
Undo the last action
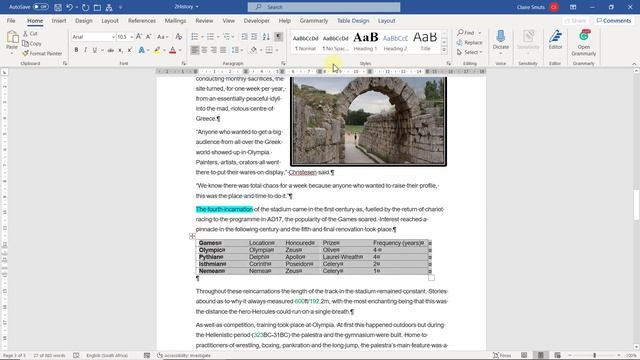click(x=69, y=7)
